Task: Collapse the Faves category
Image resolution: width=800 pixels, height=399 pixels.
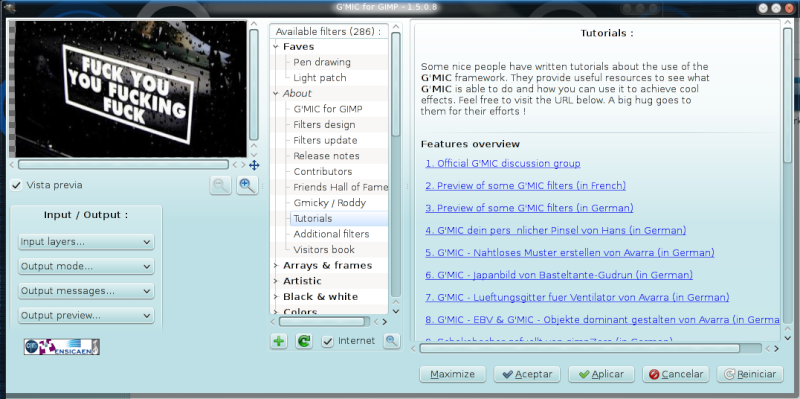Action: click(276, 47)
